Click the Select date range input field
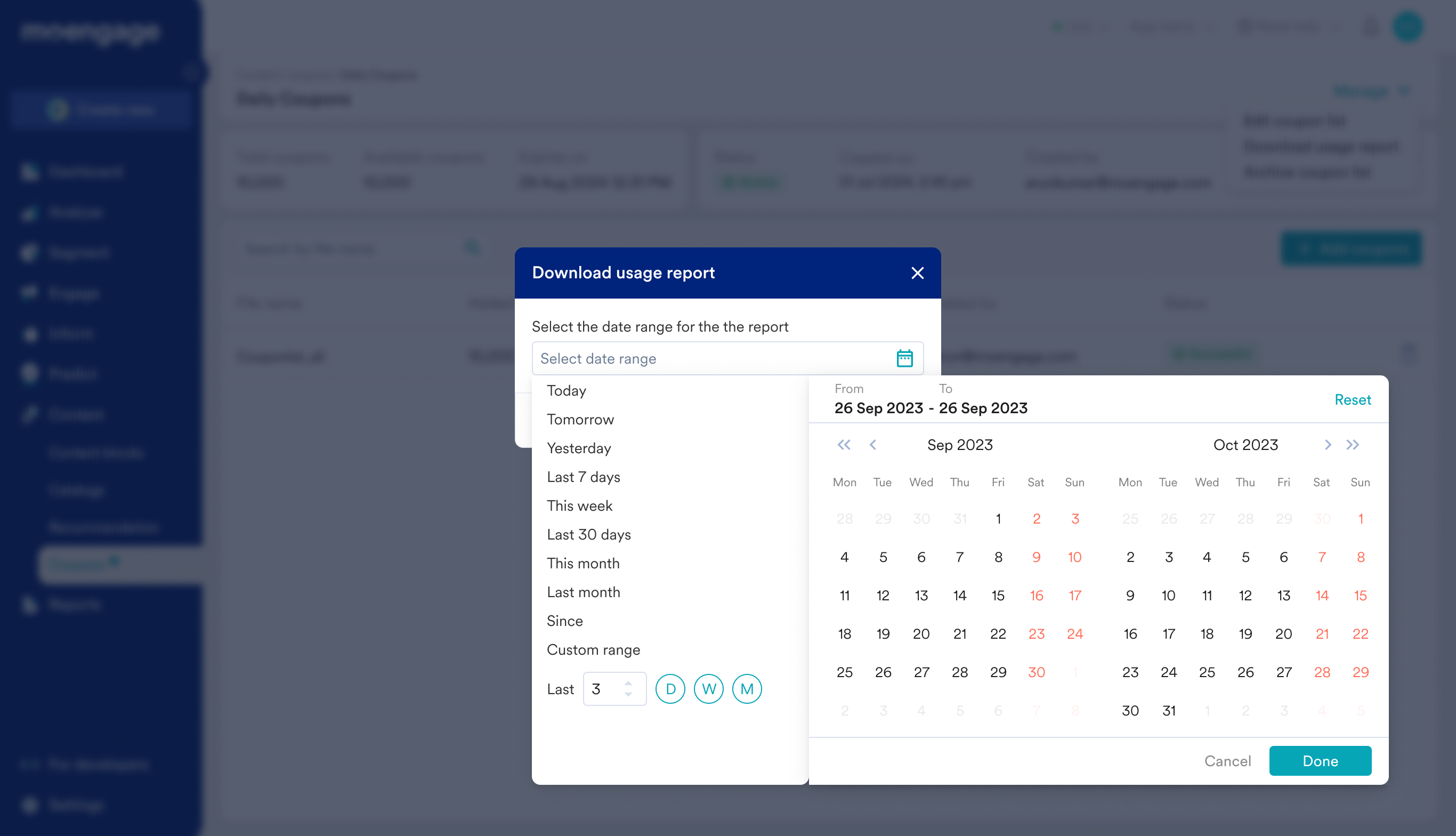1456x836 pixels. click(x=711, y=358)
